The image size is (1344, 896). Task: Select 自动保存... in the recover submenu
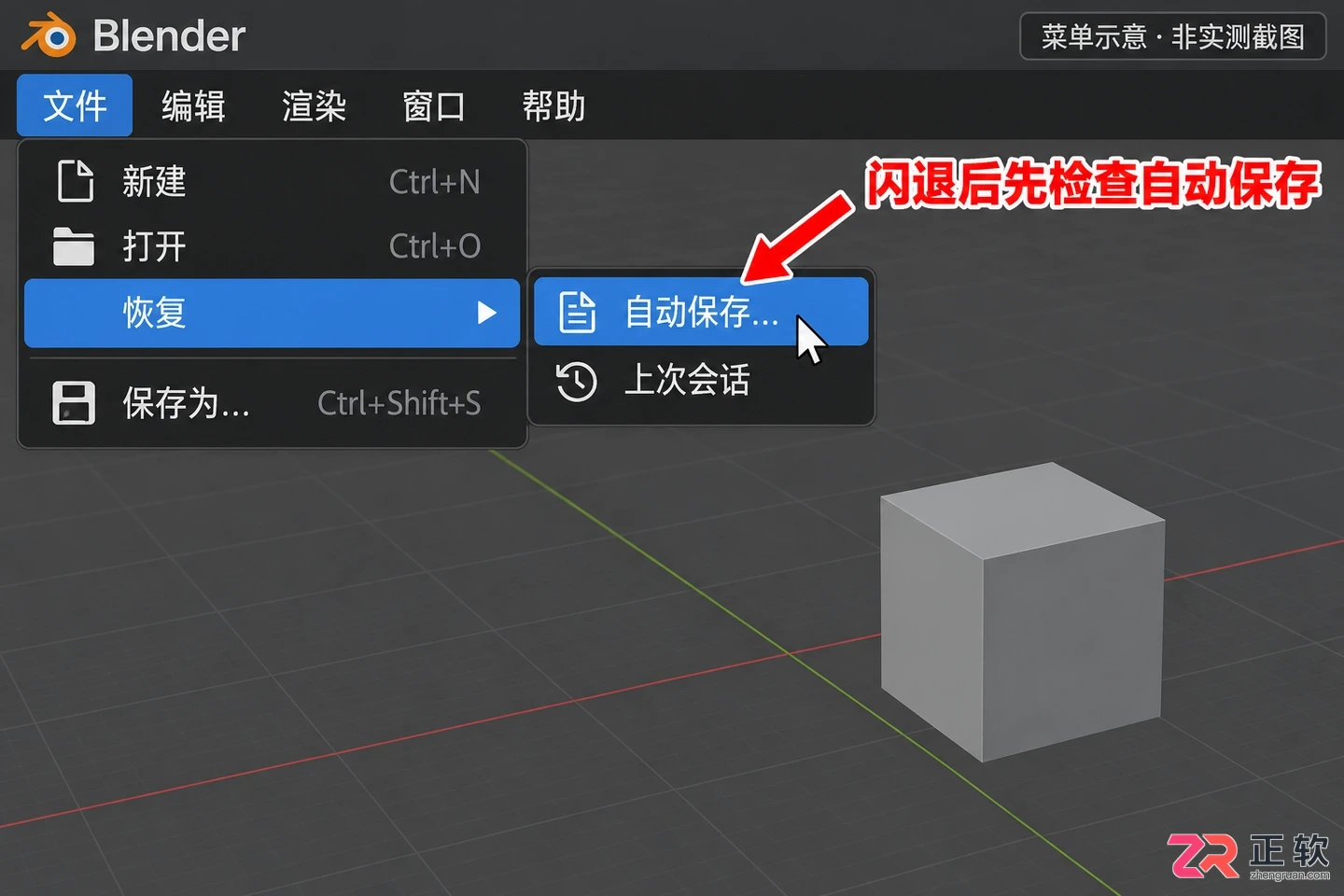701,312
